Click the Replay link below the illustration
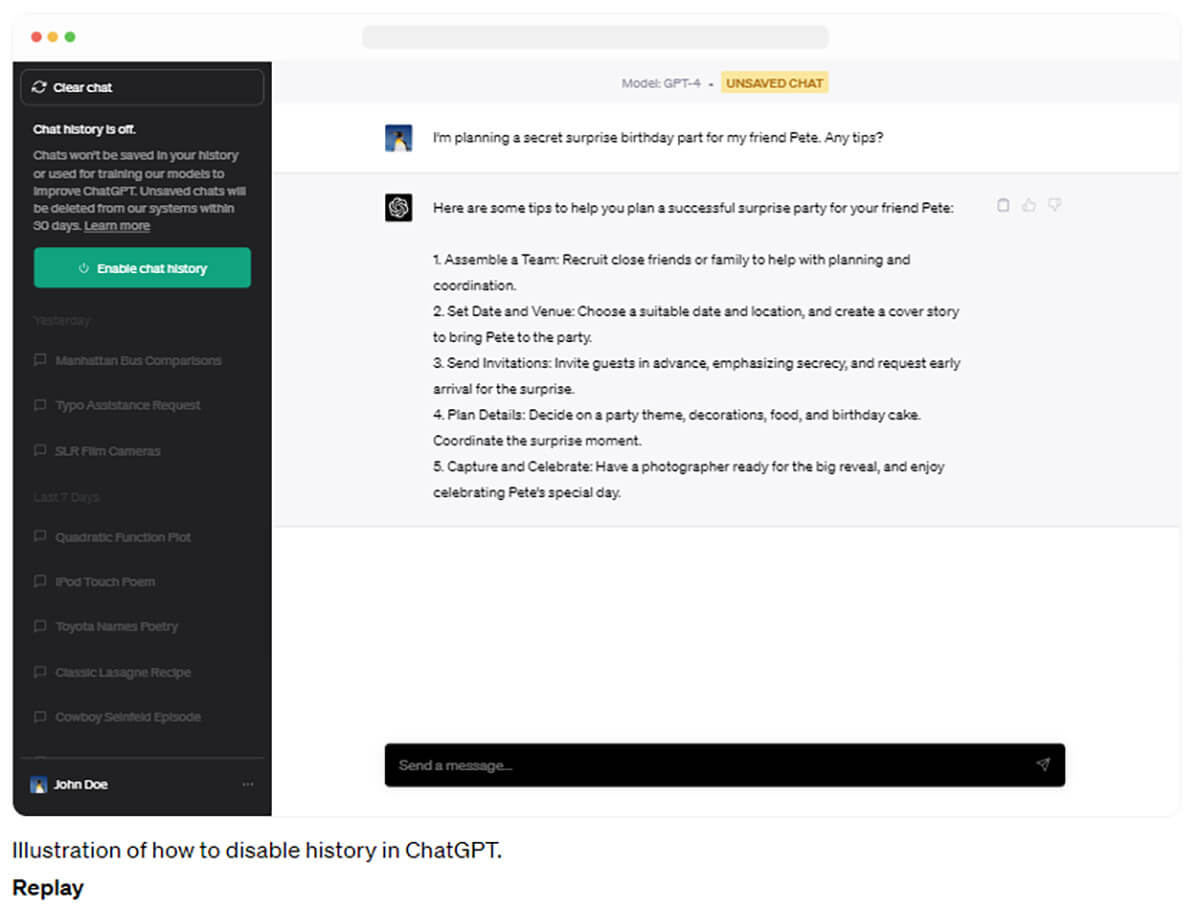Screen dimensions: 1200x911 (x=48, y=888)
